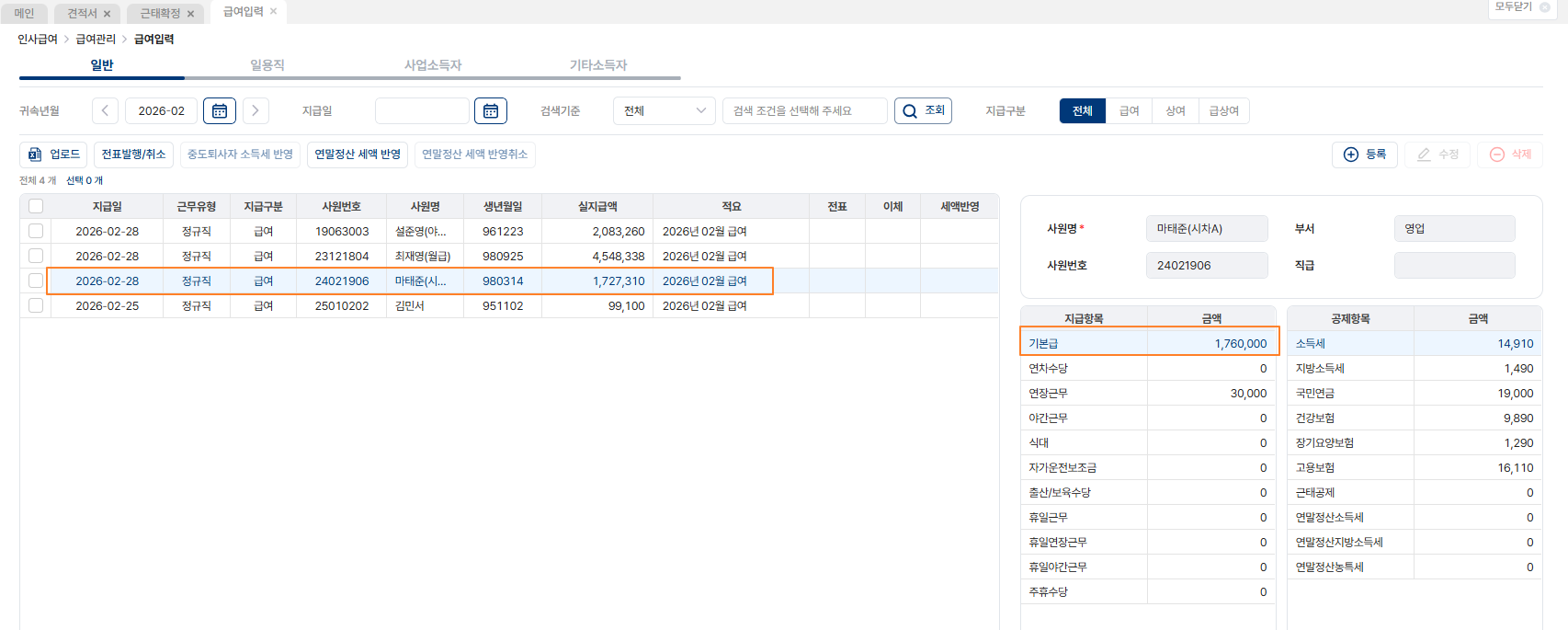The width and height of the screenshot is (1568, 630).
Task: Click the 소득세 14,910 amount cell
Action: pyautogui.click(x=1478, y=343)
